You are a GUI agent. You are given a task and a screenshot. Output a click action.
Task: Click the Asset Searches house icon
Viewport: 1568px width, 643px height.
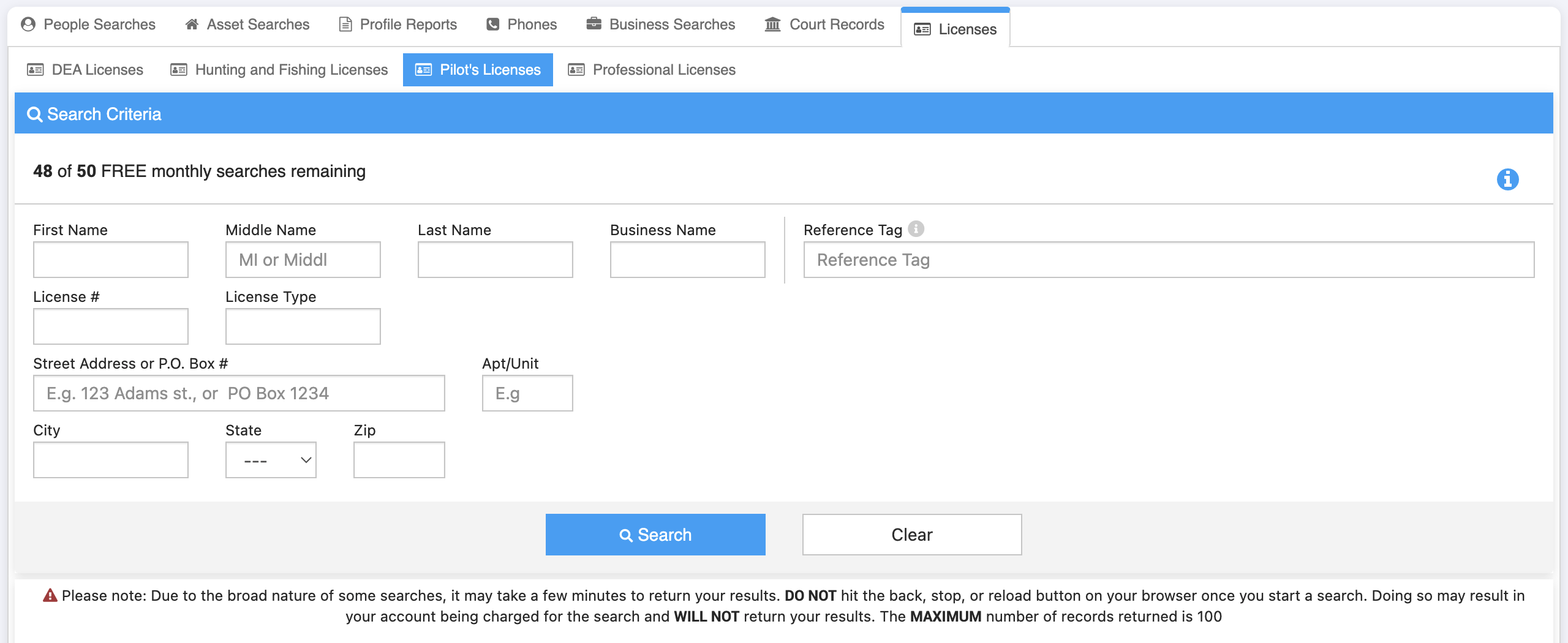[x=192, y=24]
